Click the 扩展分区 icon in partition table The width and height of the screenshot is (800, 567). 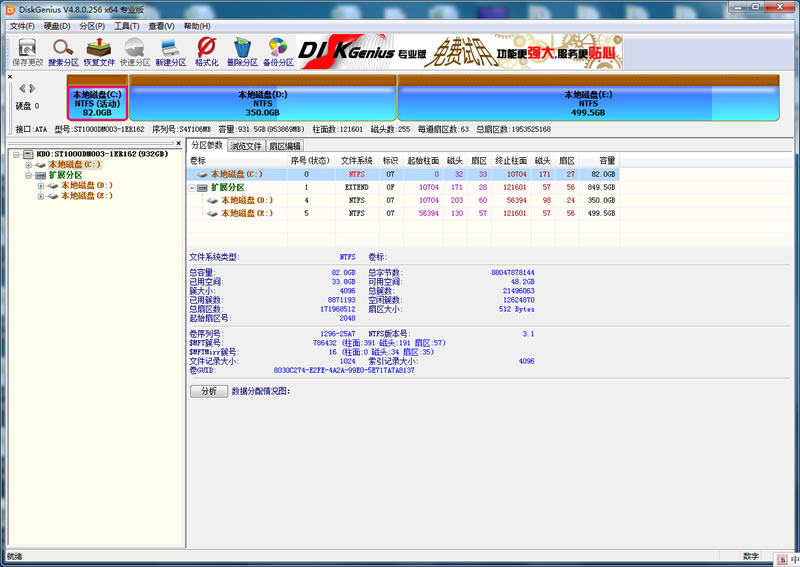tap(203, 188)
